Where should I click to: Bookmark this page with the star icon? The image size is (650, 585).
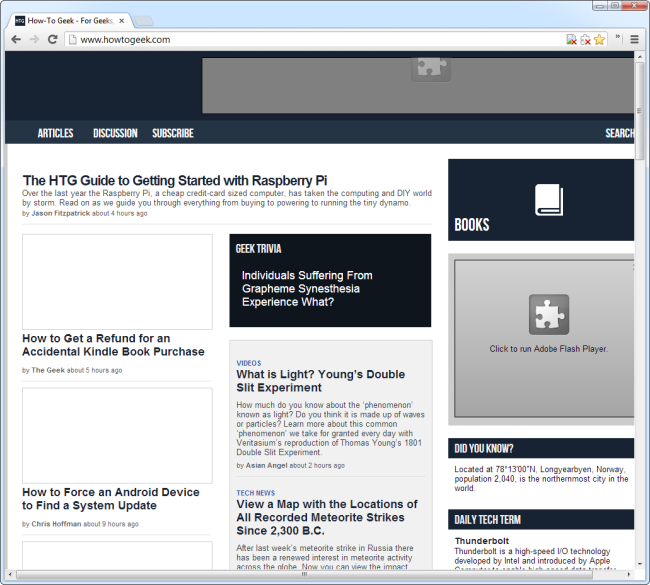(x=599, y=39)
